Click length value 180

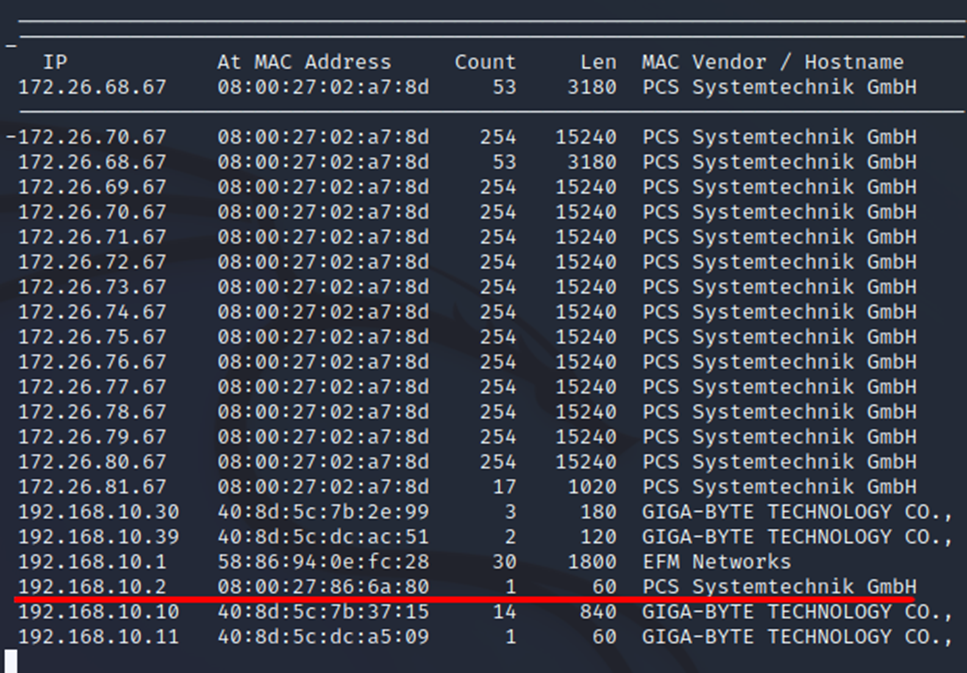click(598, 512)
